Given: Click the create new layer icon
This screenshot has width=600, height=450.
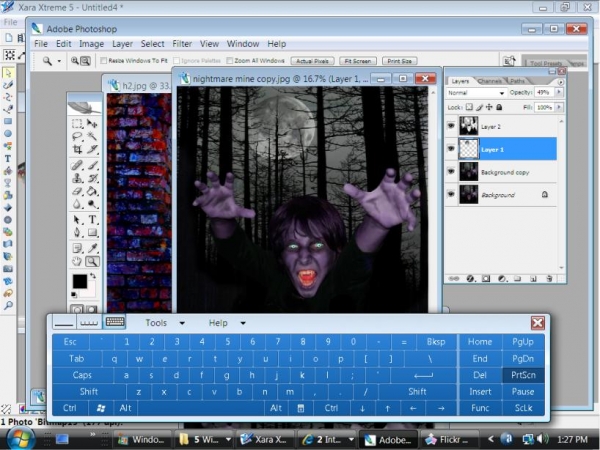Looking at the screenshot, I should click(x=533, y=279).
